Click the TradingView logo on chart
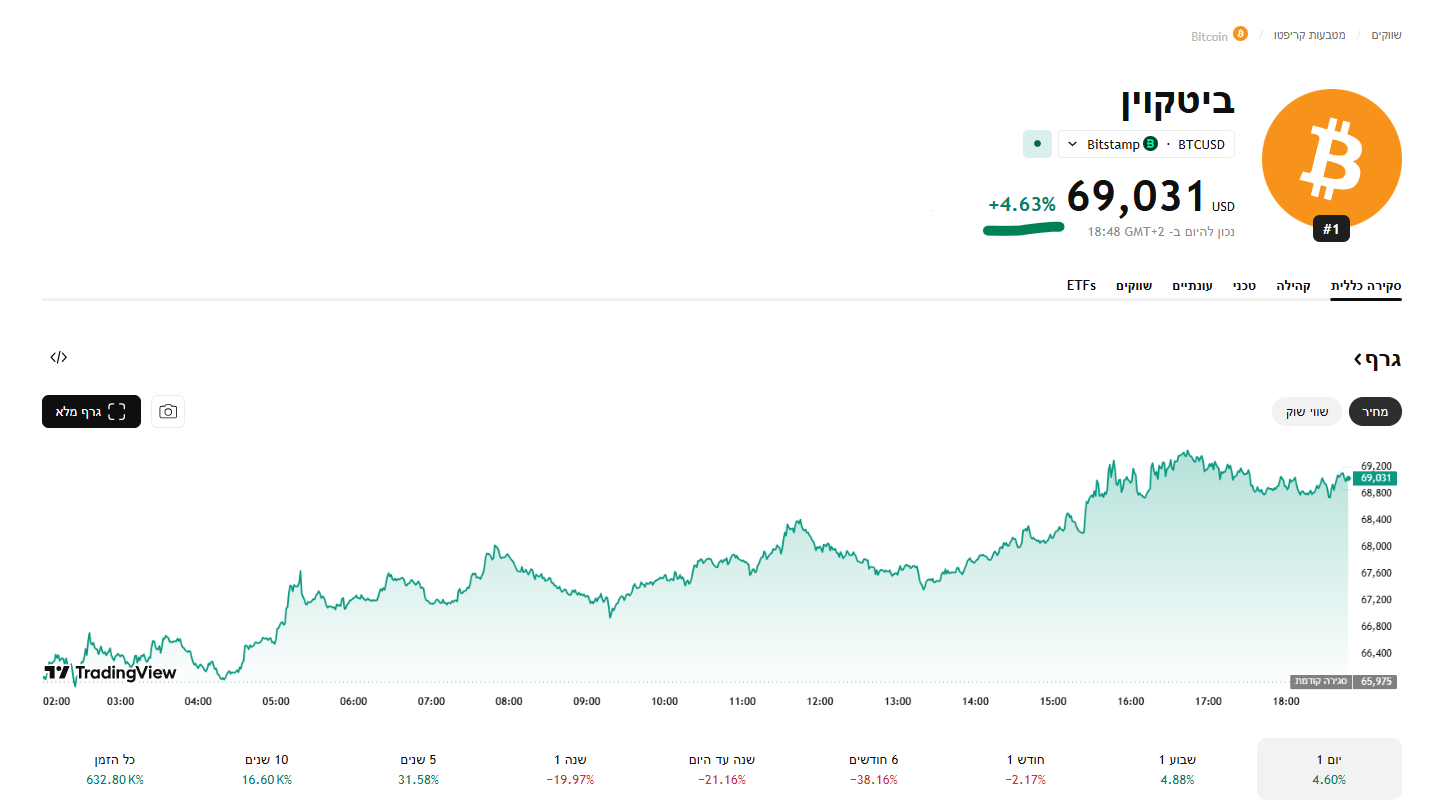 110,672
